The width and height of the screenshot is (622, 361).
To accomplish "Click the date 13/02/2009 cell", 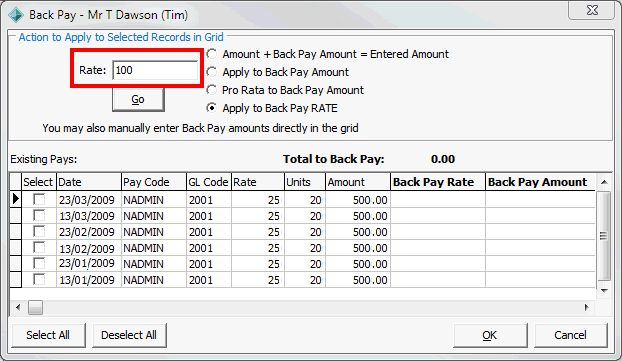I will tap(89, 248).
